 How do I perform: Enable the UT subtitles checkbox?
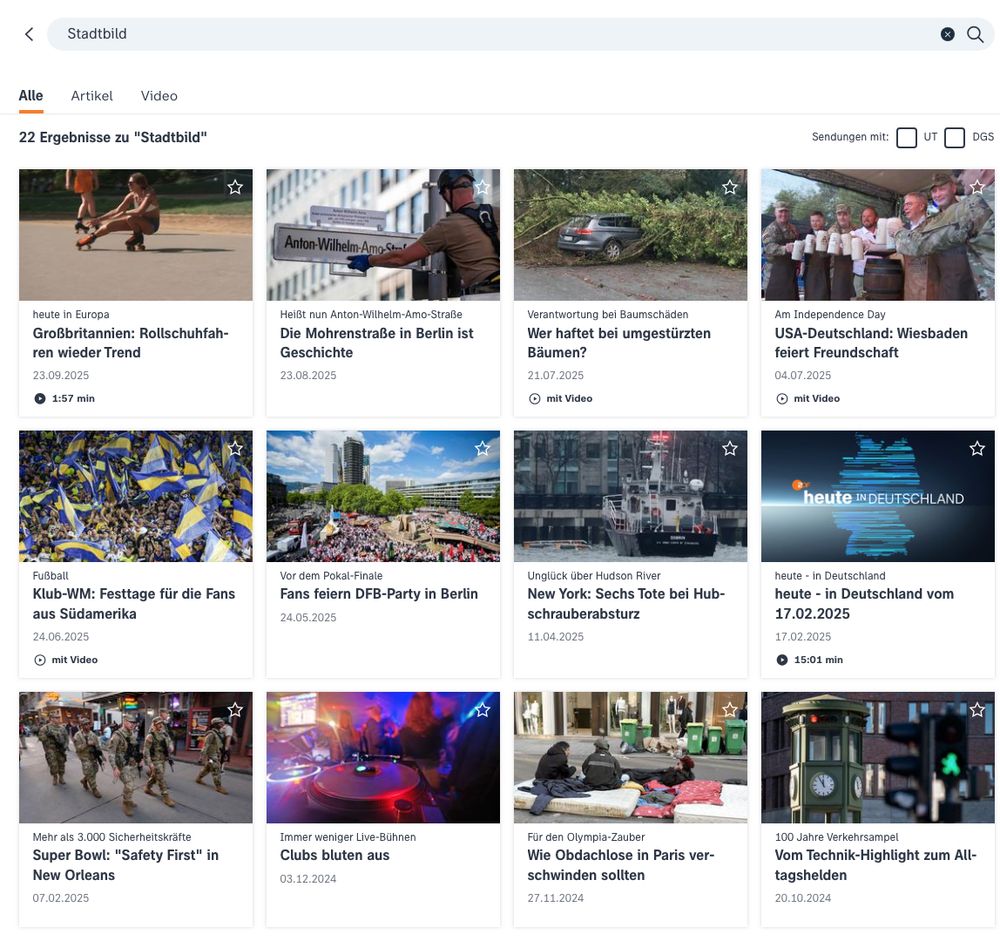(906, 137)
